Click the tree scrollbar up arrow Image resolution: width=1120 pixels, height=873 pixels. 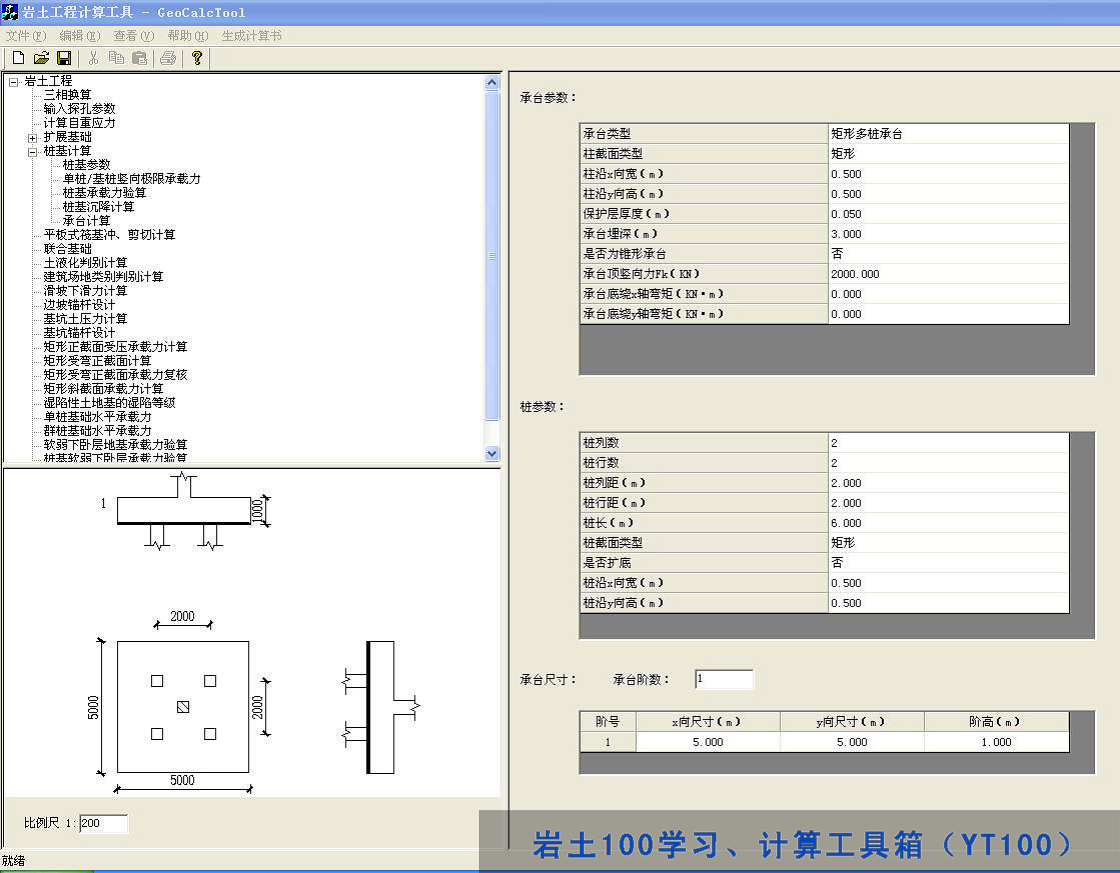(x=492, y=82)
